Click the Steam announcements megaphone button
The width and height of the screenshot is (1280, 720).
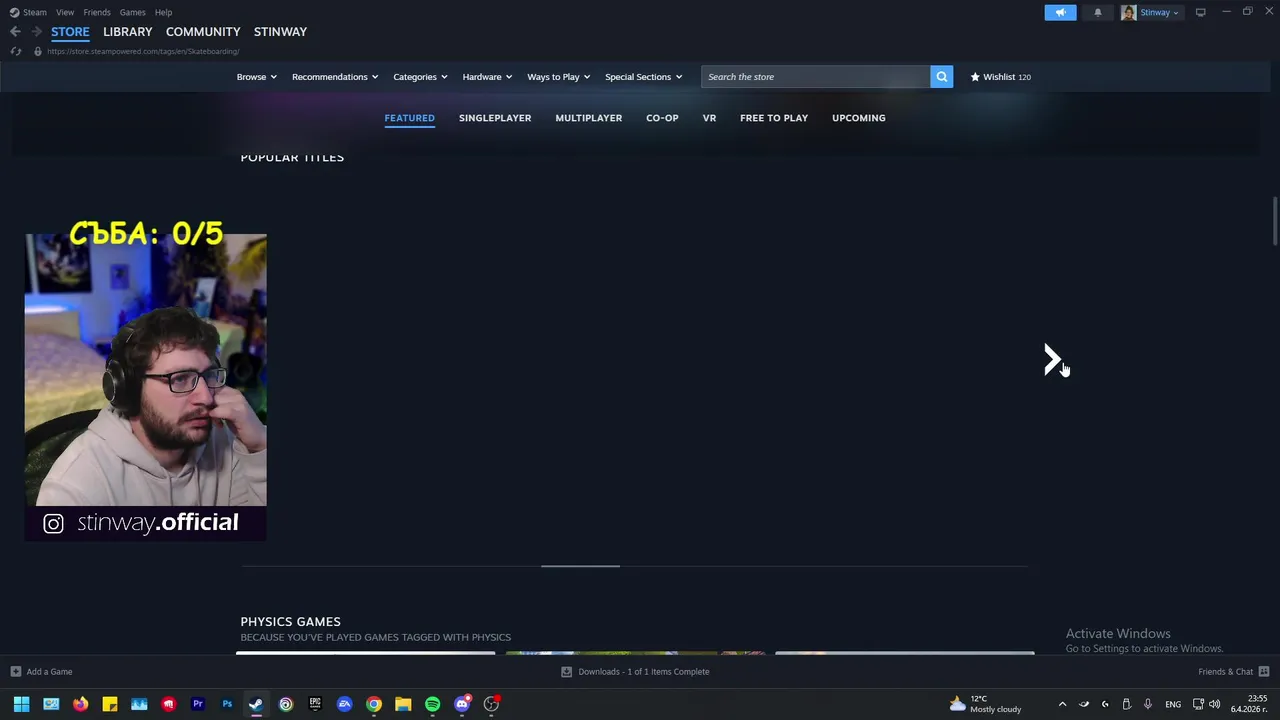(x=1061, y=12)
